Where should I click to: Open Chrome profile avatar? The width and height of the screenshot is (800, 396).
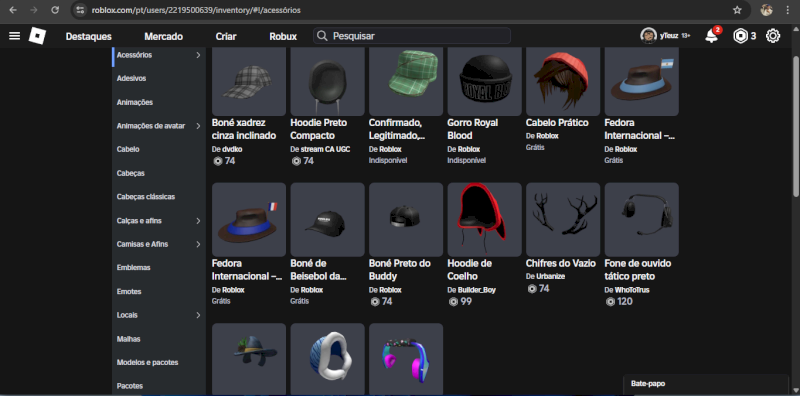[x=766, y=10]
